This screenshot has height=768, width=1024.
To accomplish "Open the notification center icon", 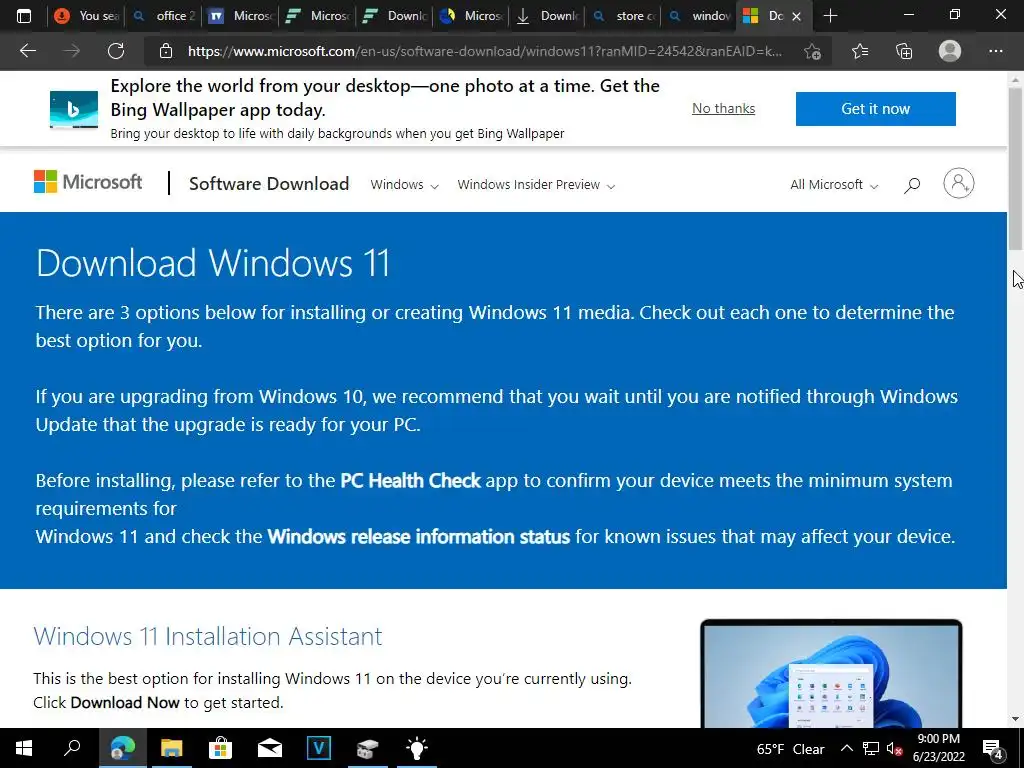I will pyautogui.click(x=993, y=749).
